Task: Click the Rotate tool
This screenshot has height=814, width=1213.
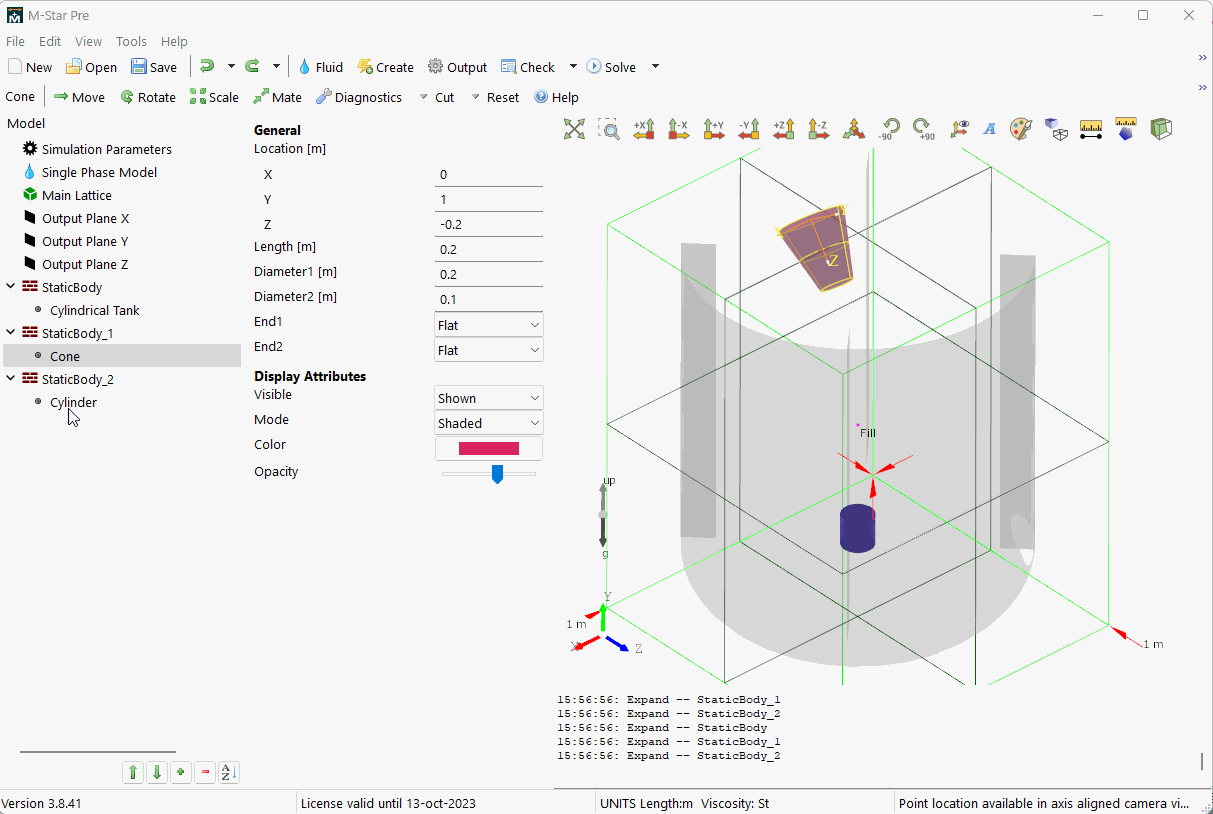Action: point(148,97)
